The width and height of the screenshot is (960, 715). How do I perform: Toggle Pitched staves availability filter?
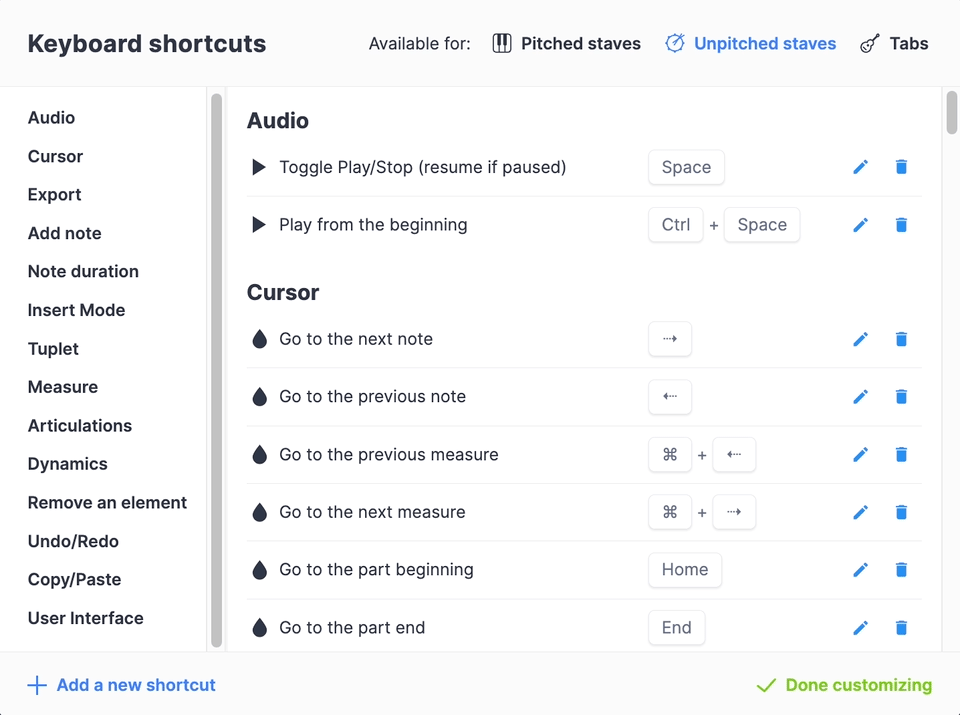coord(566,43)
